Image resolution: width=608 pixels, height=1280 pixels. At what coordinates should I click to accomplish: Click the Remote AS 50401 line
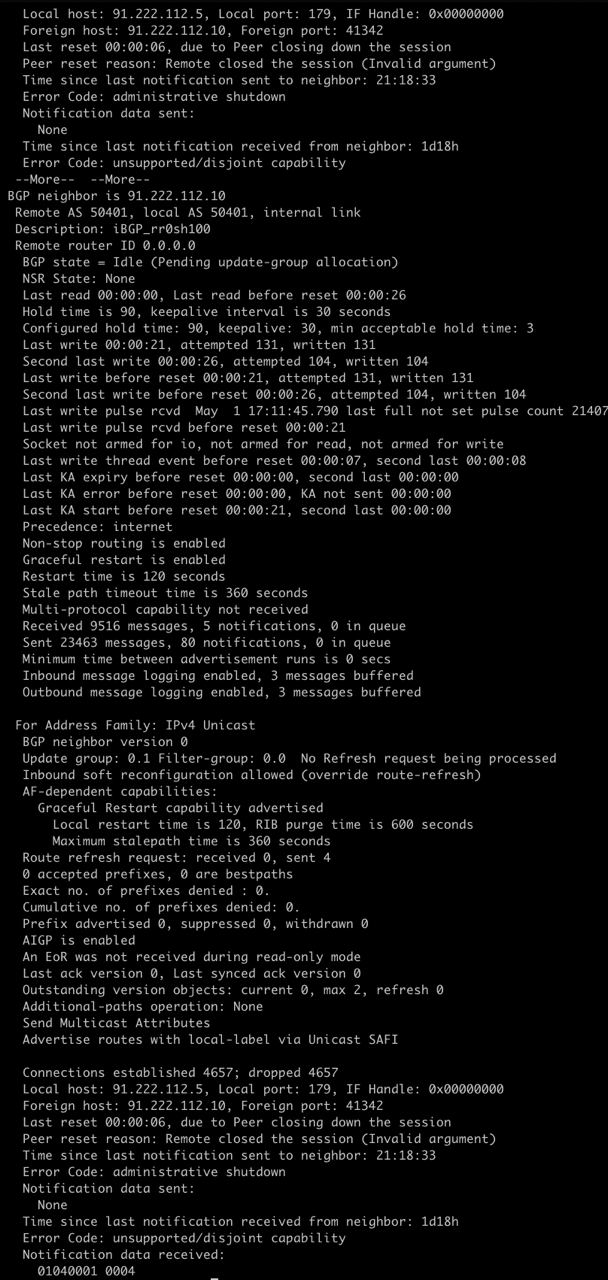[188, 212]
